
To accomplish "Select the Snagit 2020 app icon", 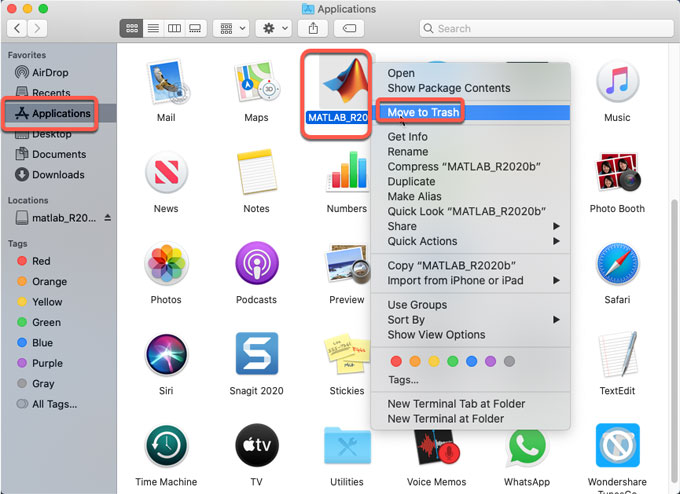I will coord(256,353).
